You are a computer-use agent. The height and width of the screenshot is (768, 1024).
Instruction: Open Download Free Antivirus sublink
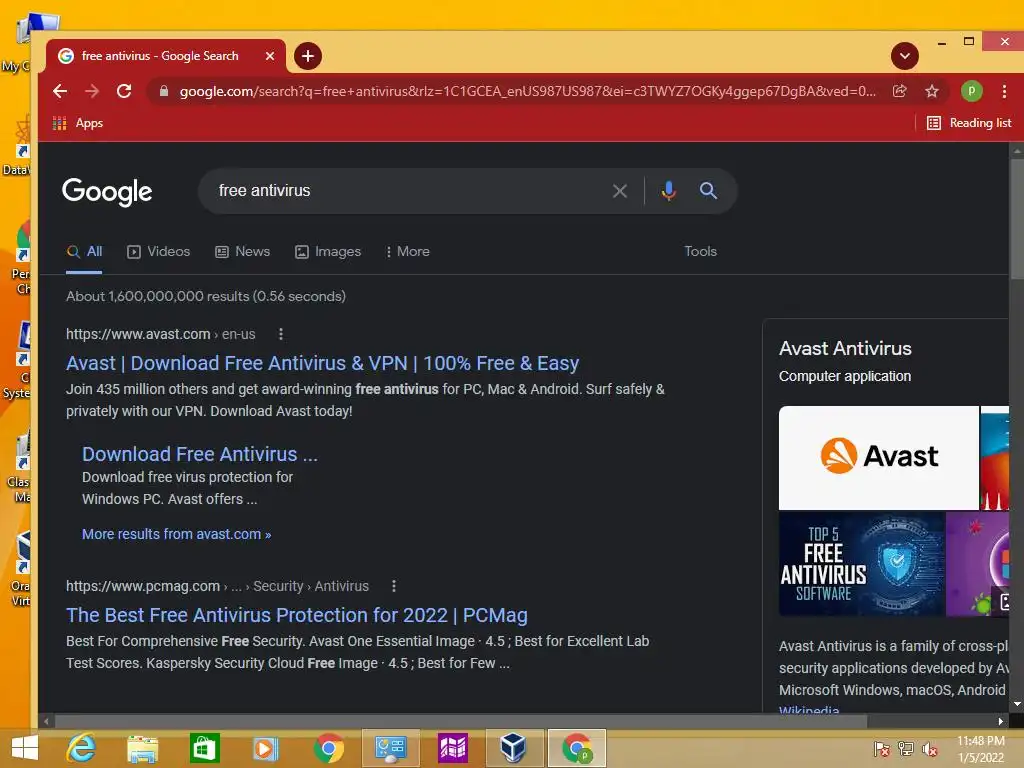[200, 454]
